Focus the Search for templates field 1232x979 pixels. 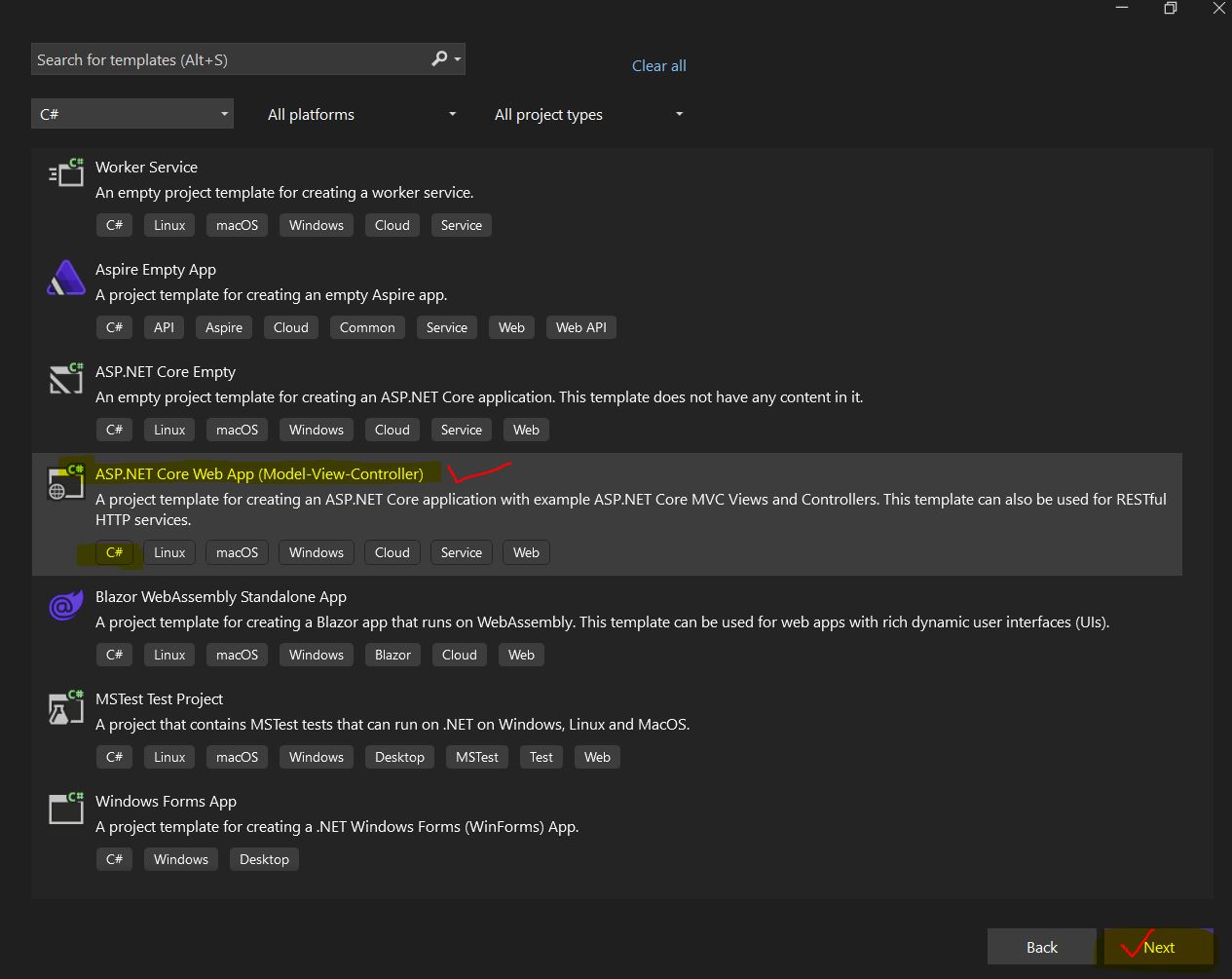pos(229,59)
